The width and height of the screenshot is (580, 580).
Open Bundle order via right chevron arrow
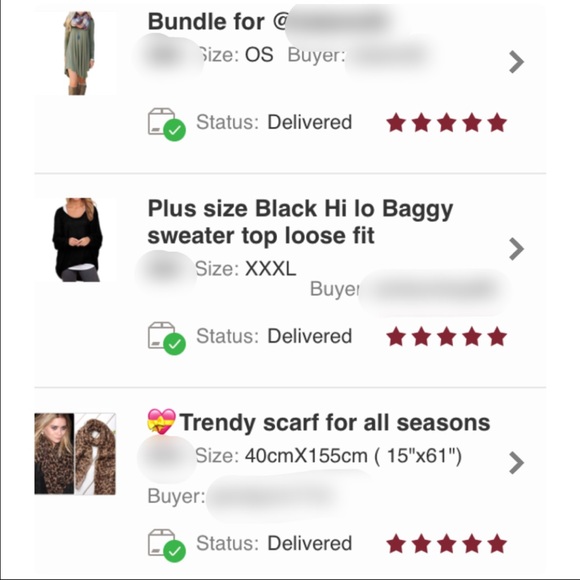tap(516, 62)
